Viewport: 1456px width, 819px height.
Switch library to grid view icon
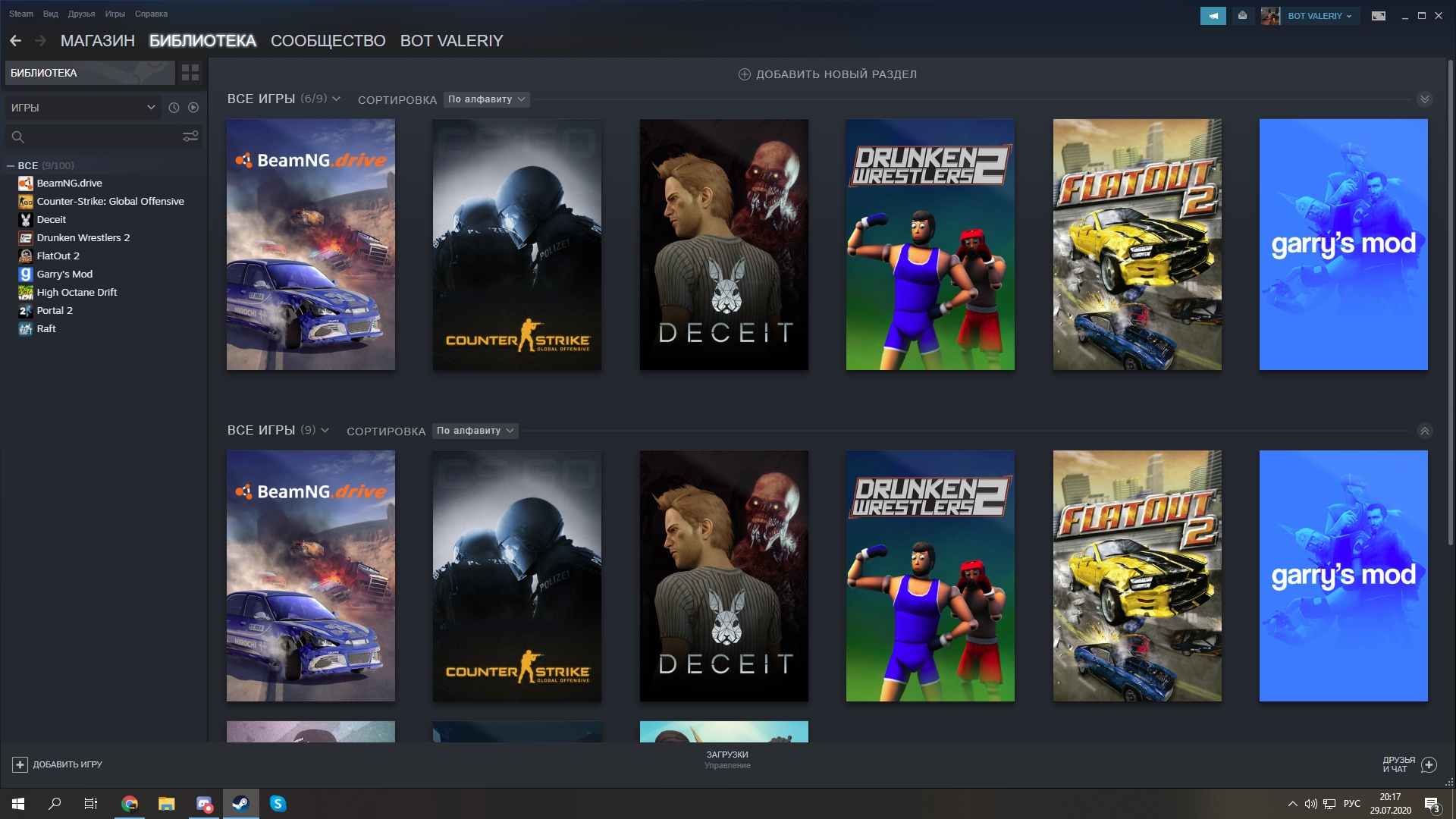190,73
